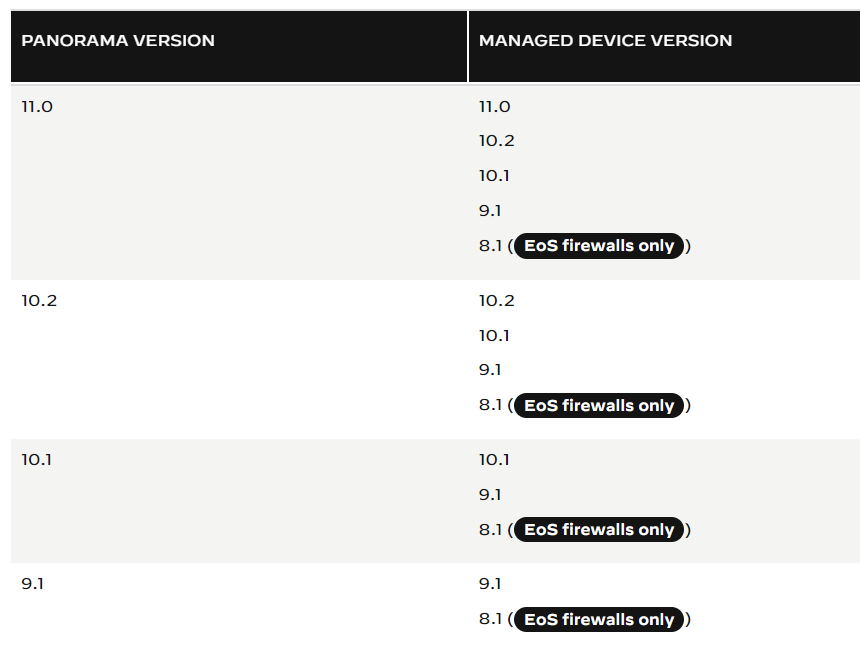Click EoS firewalls only badge in 10.1 row
The height and width of the screenshot is (650, 860).
point(599,529)
